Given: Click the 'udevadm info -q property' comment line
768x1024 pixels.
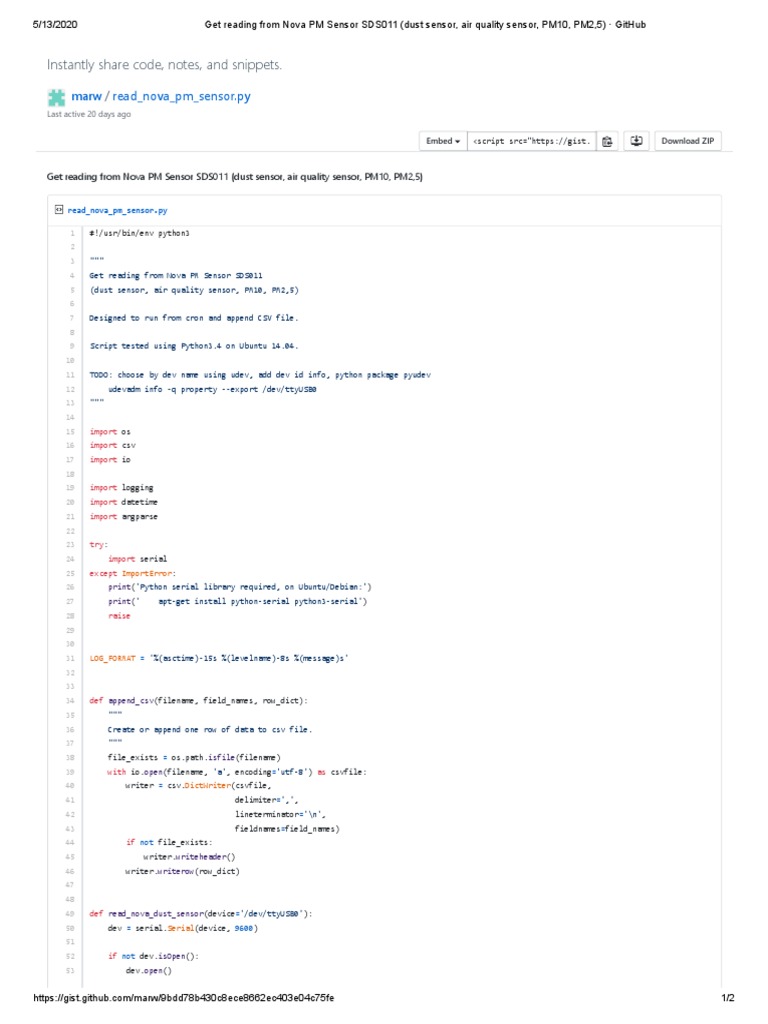Looking at the screenshot, I should click(212, 389).
